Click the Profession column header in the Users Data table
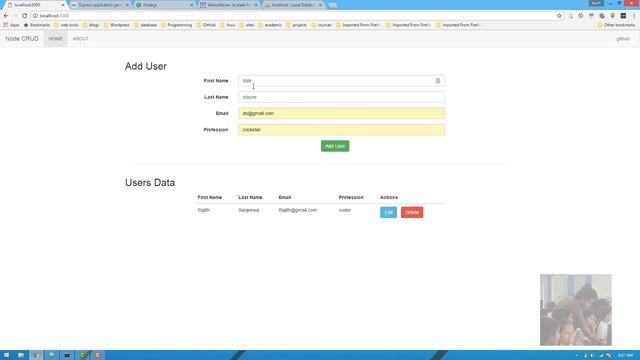This screenshot has width=640, height=360. 351,198
